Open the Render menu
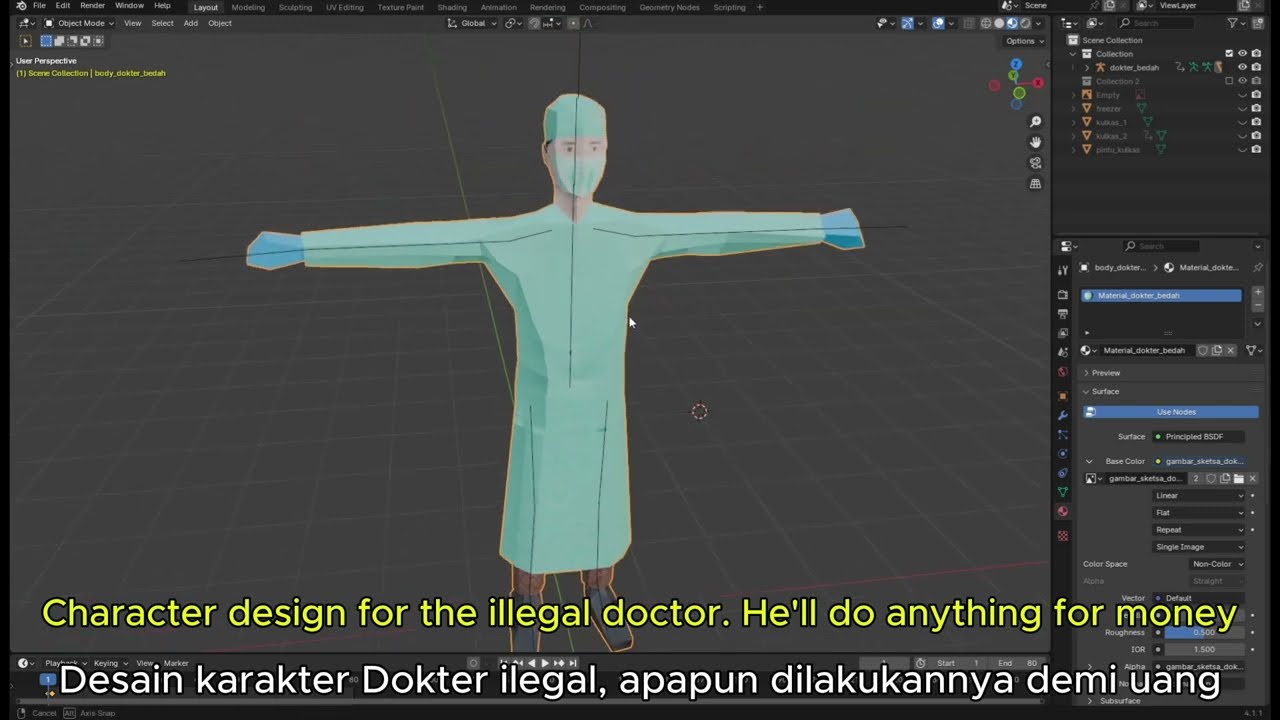 pyautogui.click(x=92, y=6)
